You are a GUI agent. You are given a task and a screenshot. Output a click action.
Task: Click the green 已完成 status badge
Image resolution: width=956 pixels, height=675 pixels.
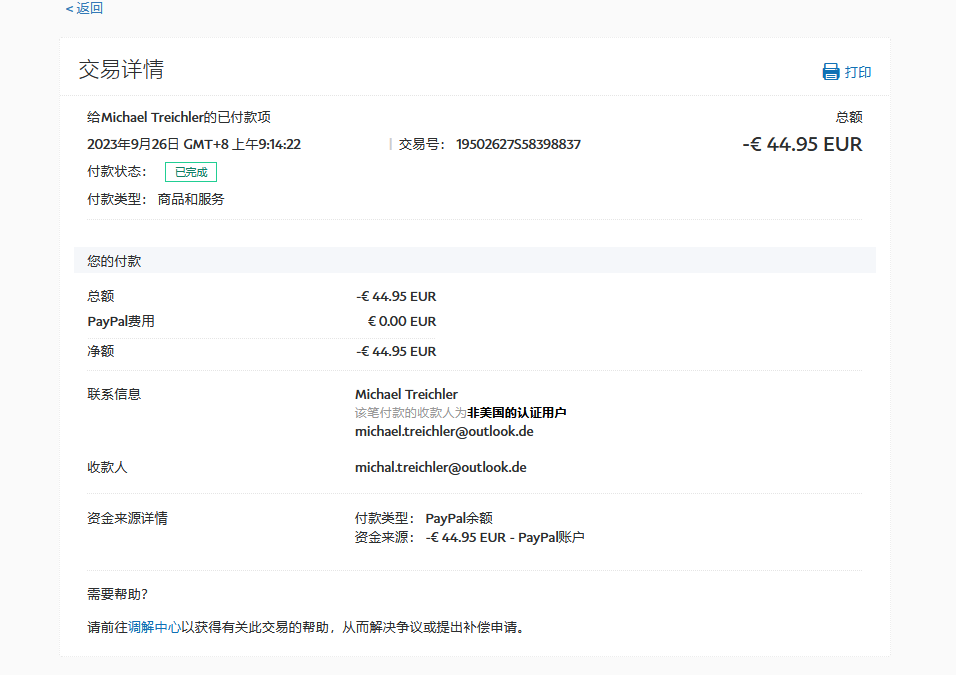tap(190, 172)
